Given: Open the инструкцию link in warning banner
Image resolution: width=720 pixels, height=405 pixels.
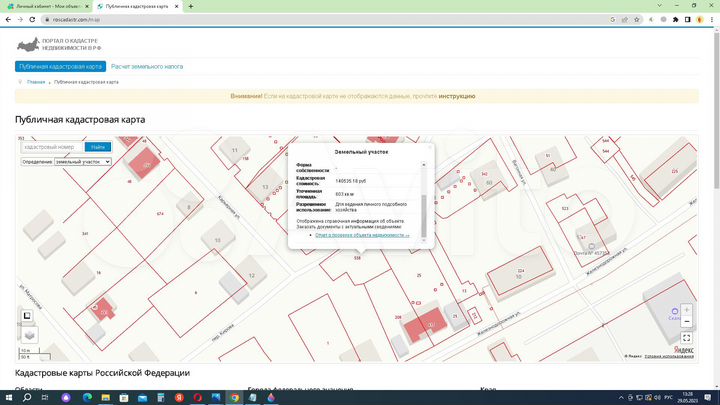Looking at the screenshot, I should click(x=455, y=96).
